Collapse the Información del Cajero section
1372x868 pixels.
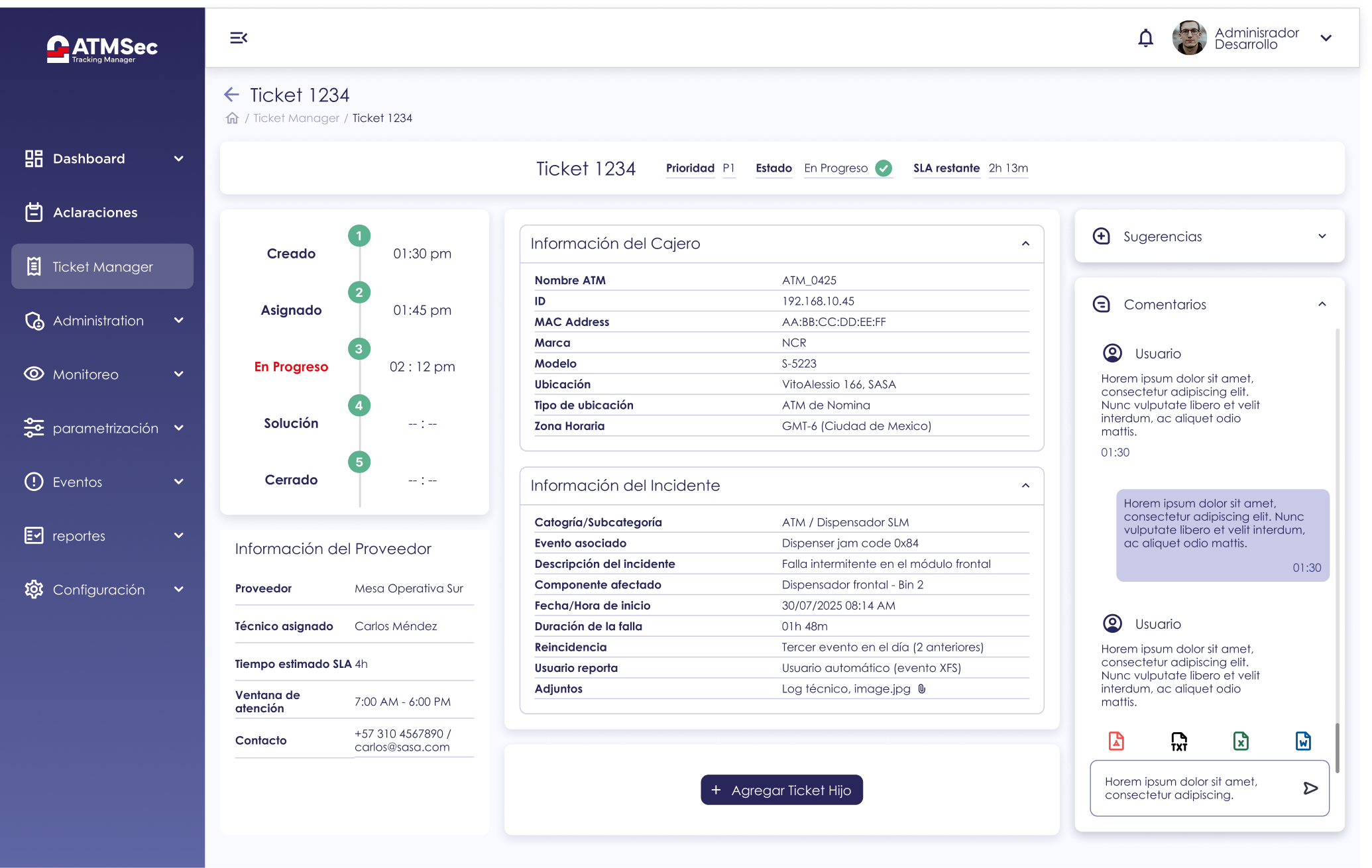pos(1025,244)
